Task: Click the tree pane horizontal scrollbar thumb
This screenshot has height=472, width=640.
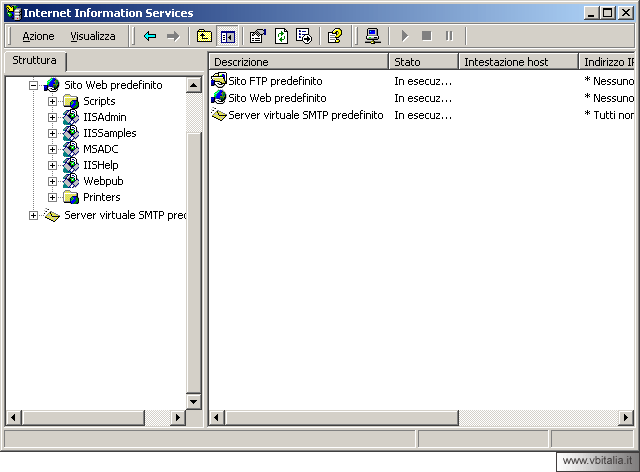Action: pyautogui.click(x=83, y=417)
